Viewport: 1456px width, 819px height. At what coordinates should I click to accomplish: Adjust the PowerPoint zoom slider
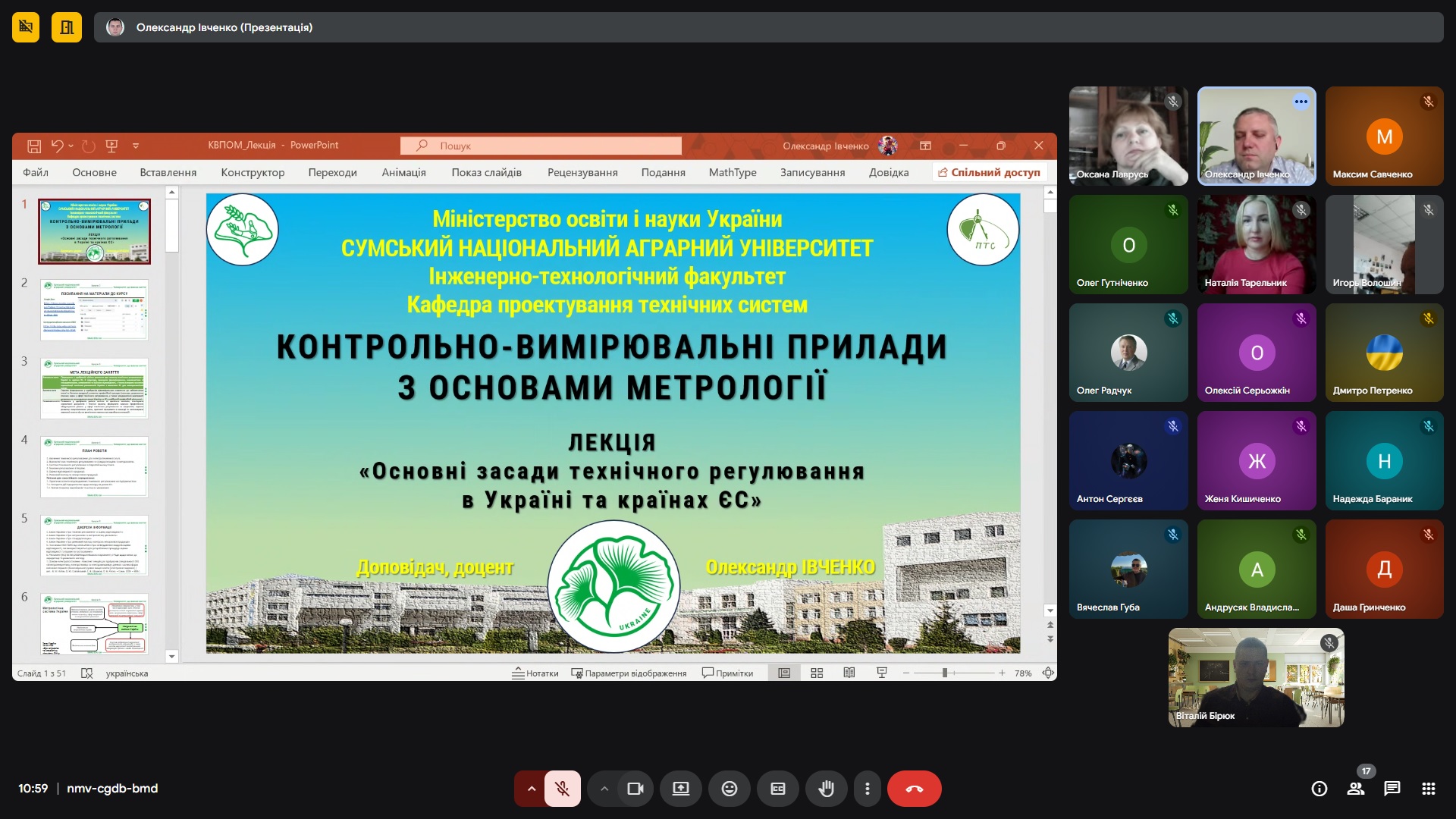(945, 673)
